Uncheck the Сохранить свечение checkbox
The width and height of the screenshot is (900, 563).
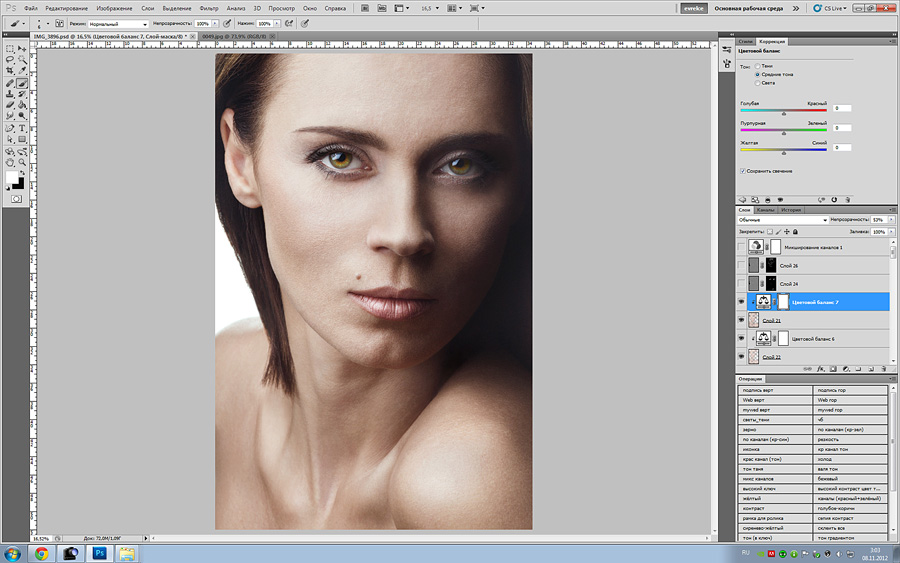point(743,171)
